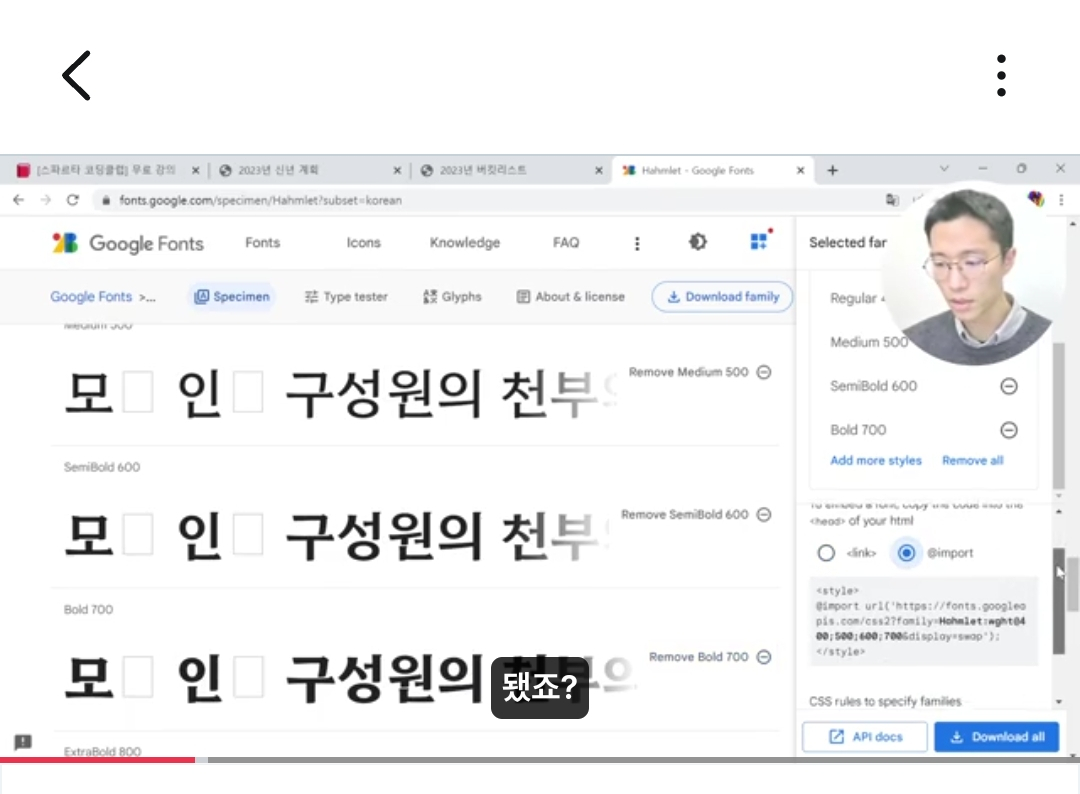The image size is (1080, 794).
Task: Click the translate icon in the address bar
Action: click(892, 200)
